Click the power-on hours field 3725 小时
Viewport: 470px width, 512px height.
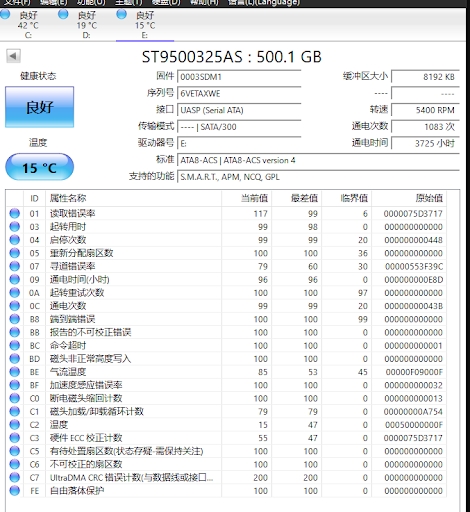(x=425, y=144)
